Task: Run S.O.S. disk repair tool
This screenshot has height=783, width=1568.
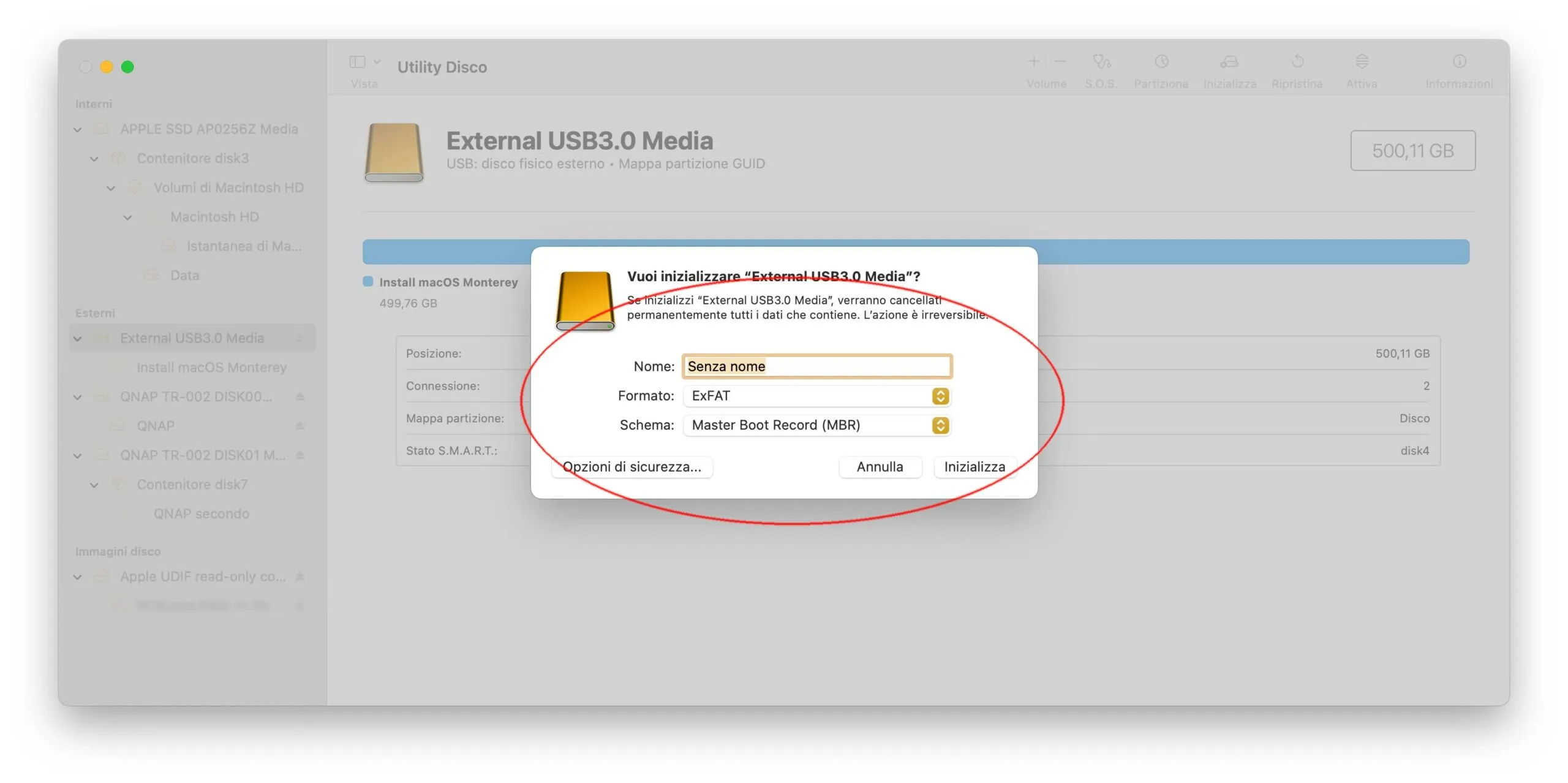Action: tap(1101, 67)
